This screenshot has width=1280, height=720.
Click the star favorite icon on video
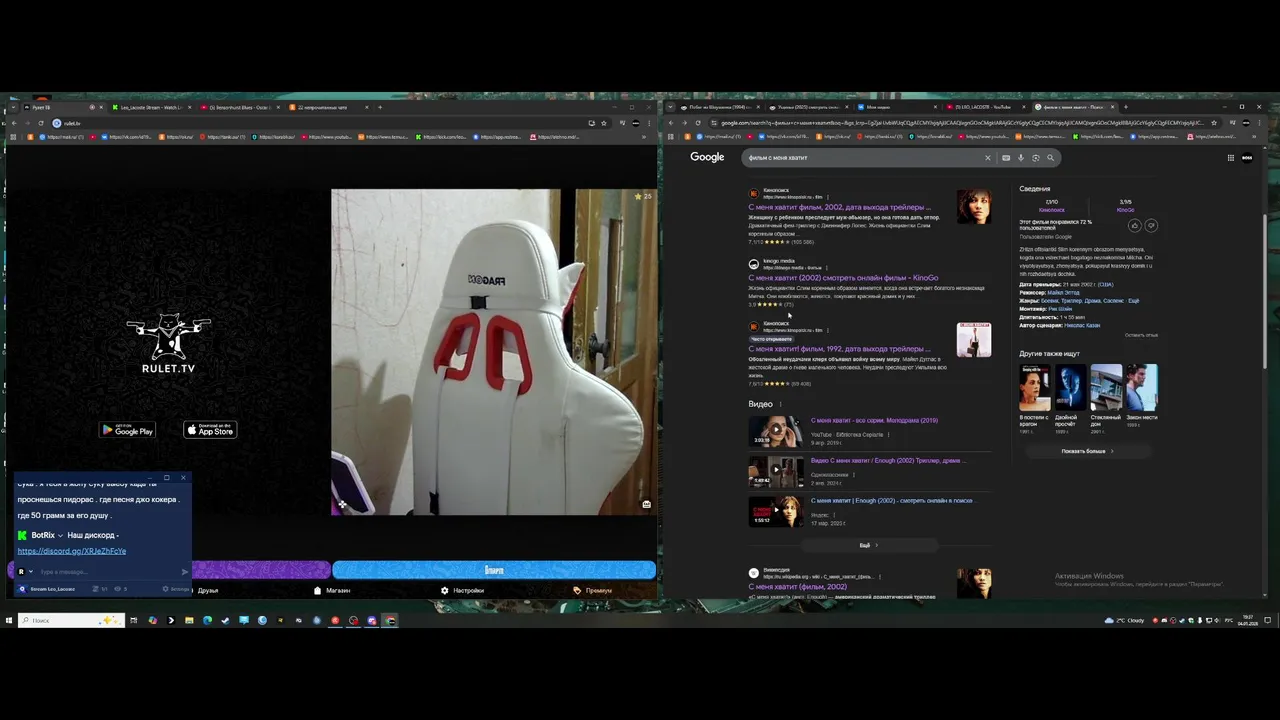pos(638,196)
